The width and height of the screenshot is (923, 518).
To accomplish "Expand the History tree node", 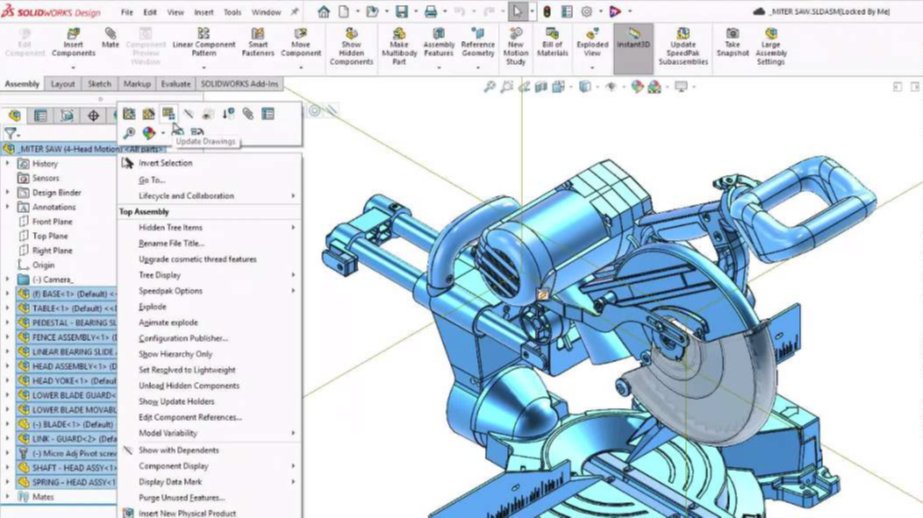I will tap(8, 163).
